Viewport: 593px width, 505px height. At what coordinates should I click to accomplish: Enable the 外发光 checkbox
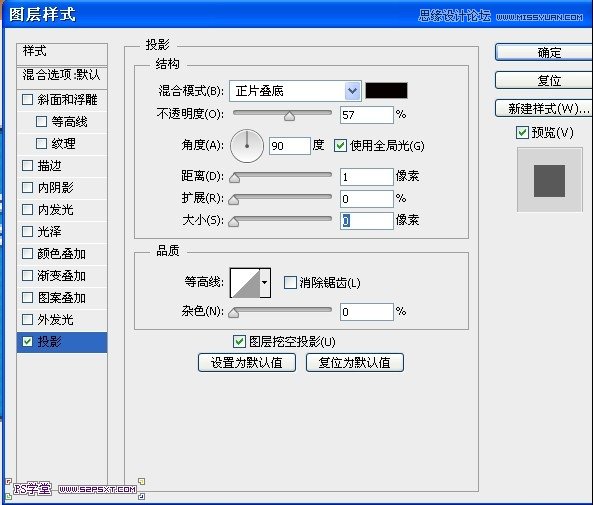point(27,319)
